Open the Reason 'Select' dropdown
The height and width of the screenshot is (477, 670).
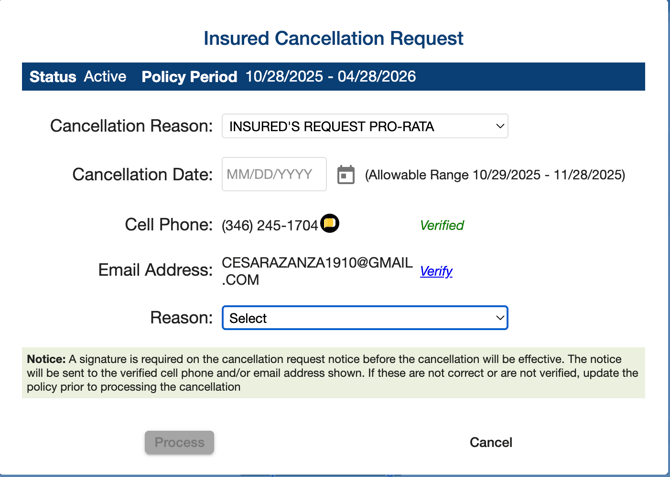(x=364, y=318)
